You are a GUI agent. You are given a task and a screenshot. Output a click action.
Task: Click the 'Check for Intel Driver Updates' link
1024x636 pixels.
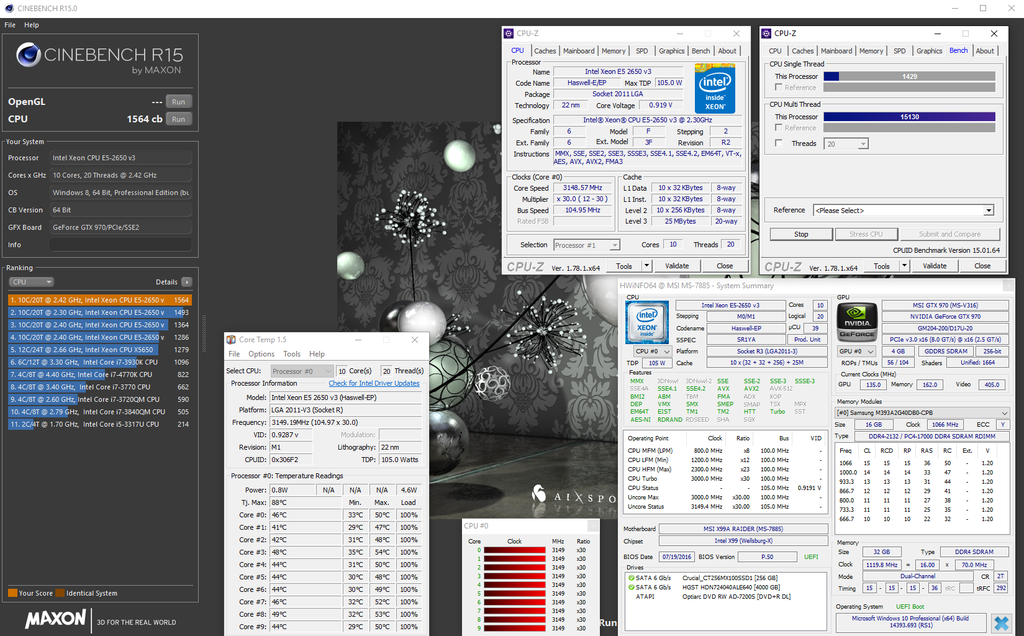374,383
